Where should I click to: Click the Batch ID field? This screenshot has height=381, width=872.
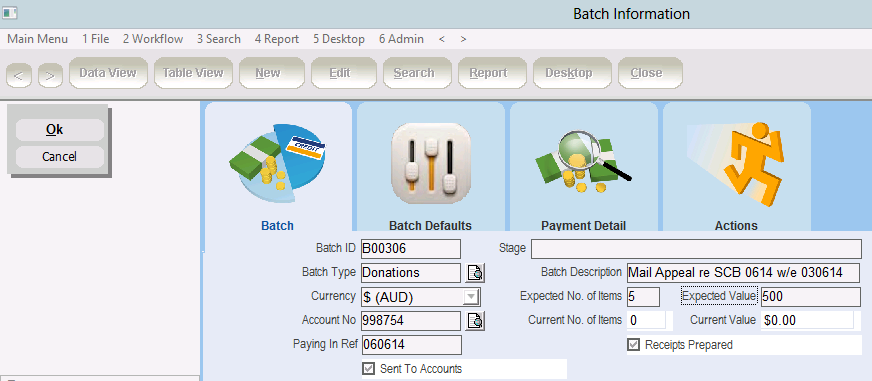tap(411, 249)
